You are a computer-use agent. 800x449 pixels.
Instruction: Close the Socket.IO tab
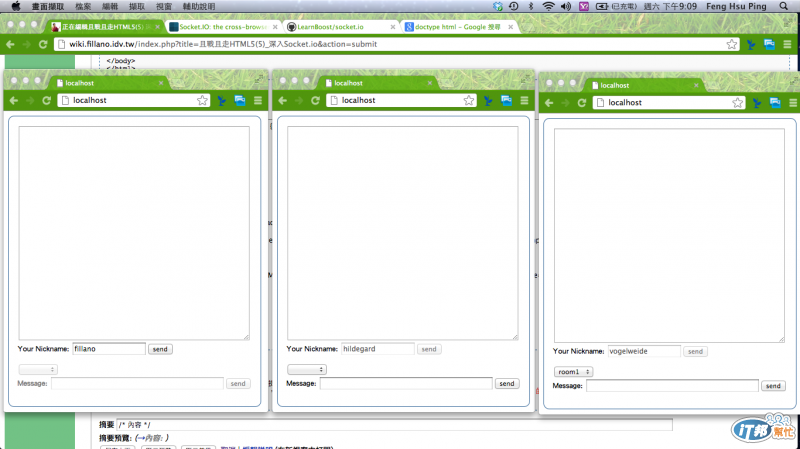tap(275, 27)
